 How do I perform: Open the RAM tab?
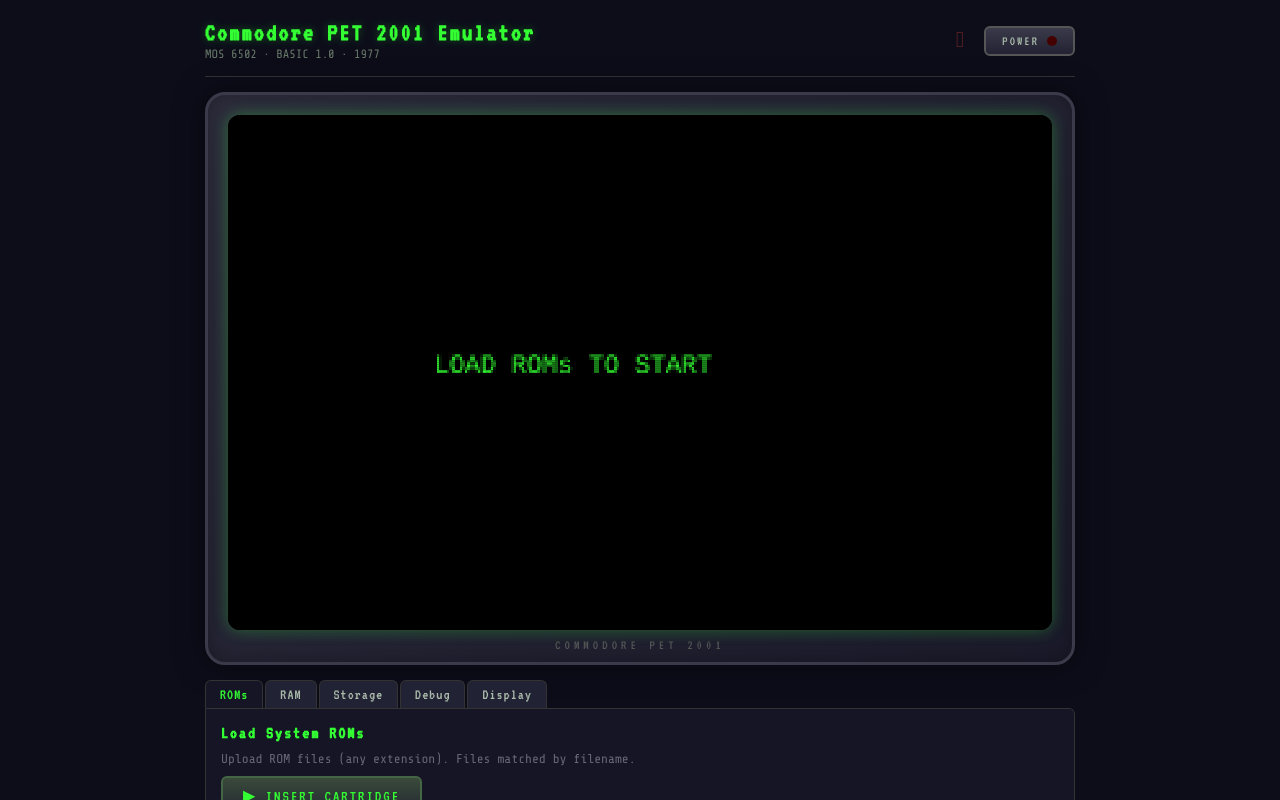[x=291, y=695]
